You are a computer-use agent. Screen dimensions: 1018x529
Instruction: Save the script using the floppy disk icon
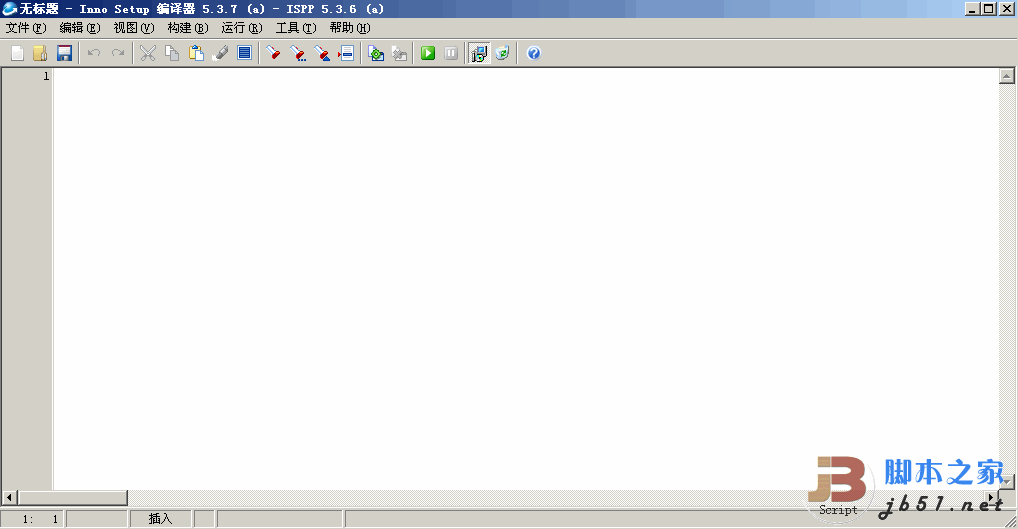coord(64,53)
